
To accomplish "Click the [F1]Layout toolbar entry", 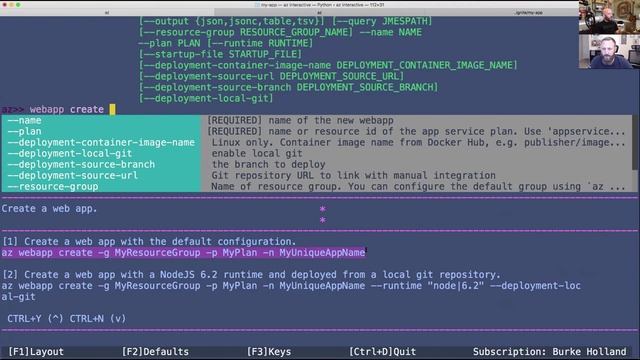I will pos(36,351).
